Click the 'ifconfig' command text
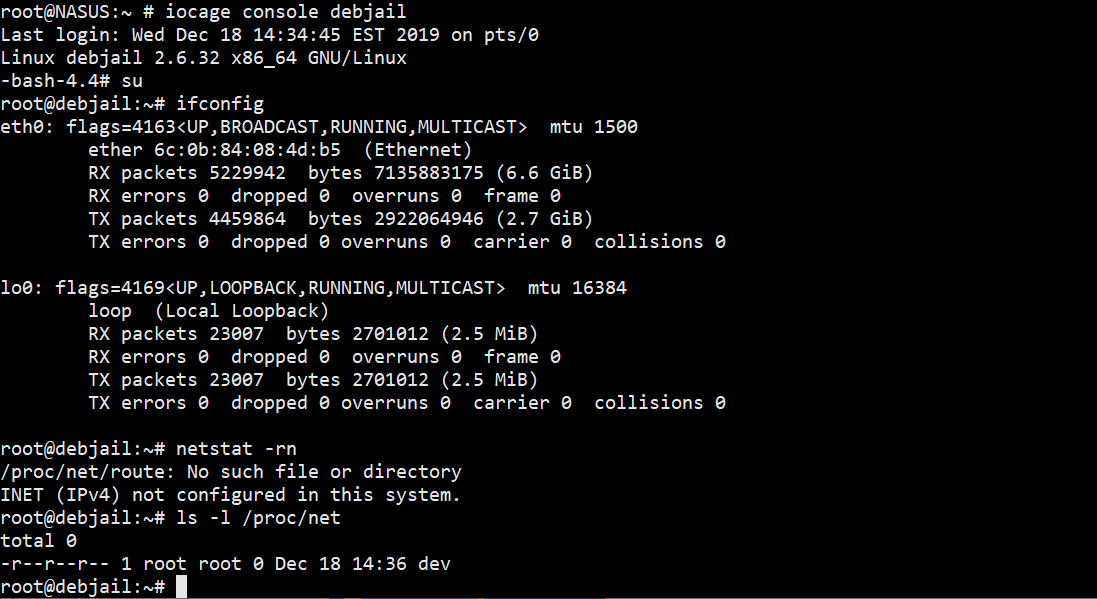This screenshot has width=1097, height=599. click(220, 104)
